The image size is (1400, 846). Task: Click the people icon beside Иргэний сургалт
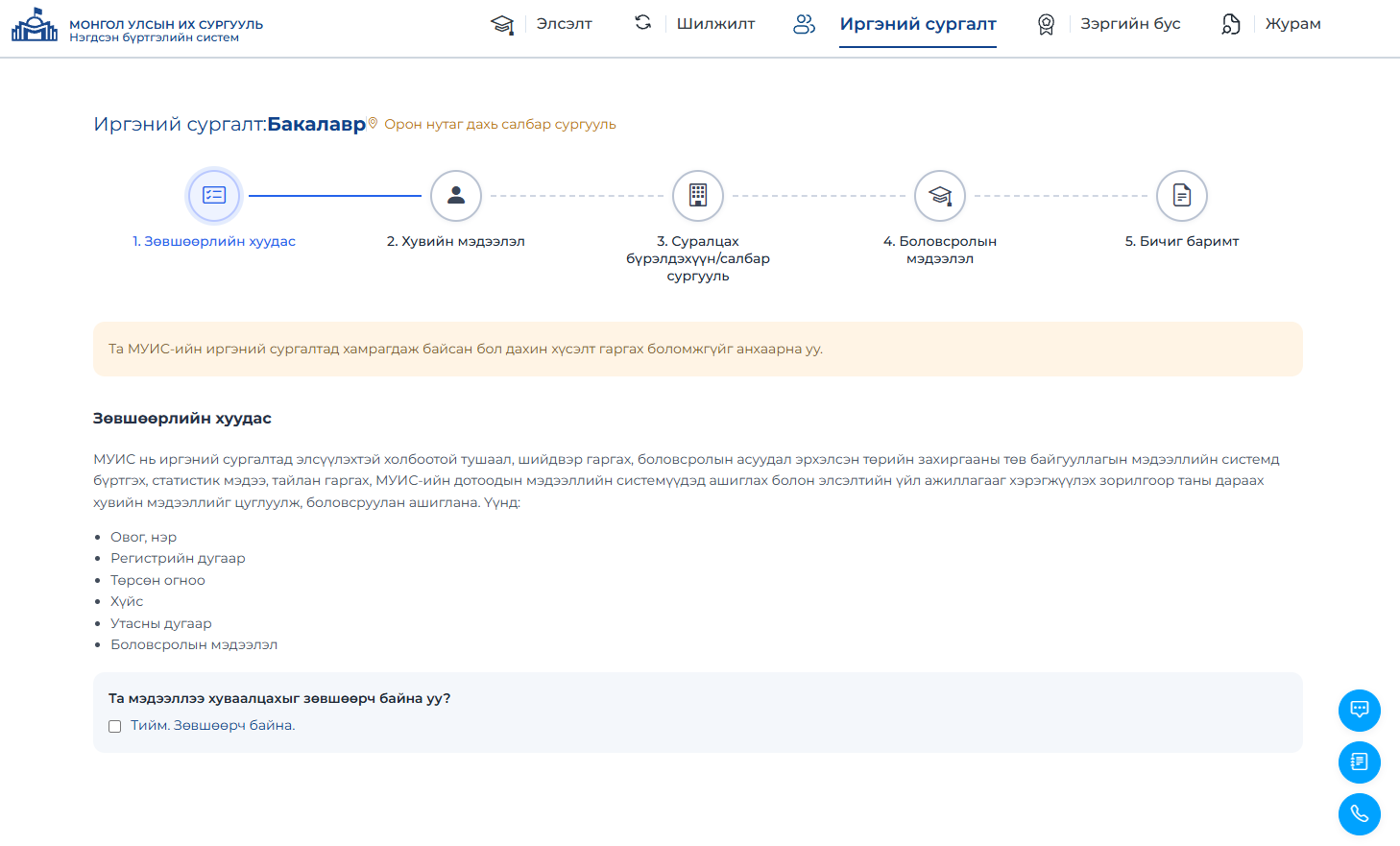pyautogui.click(x=805, y=24)
